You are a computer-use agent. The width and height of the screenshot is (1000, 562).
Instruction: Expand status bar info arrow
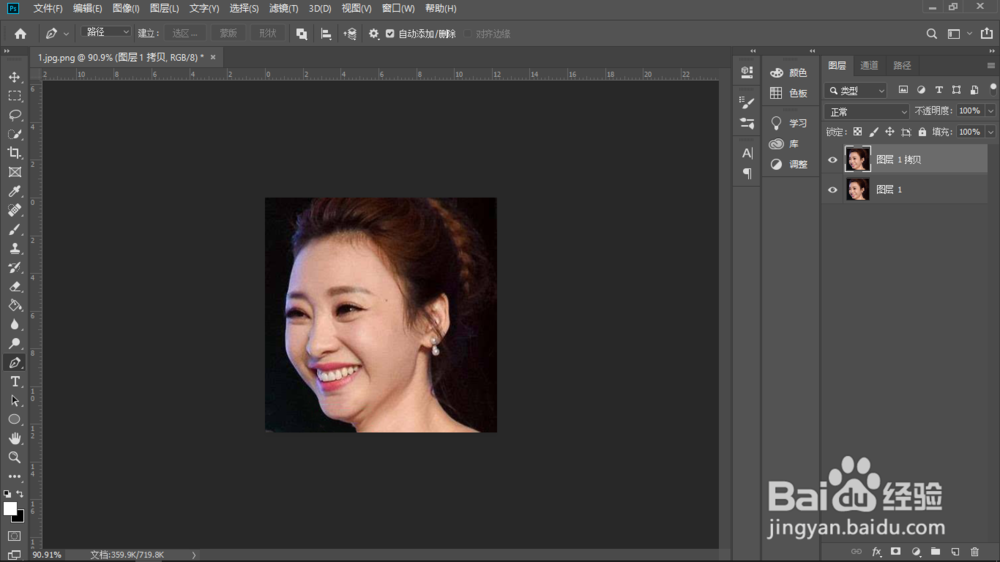click(x=194, y=555)
